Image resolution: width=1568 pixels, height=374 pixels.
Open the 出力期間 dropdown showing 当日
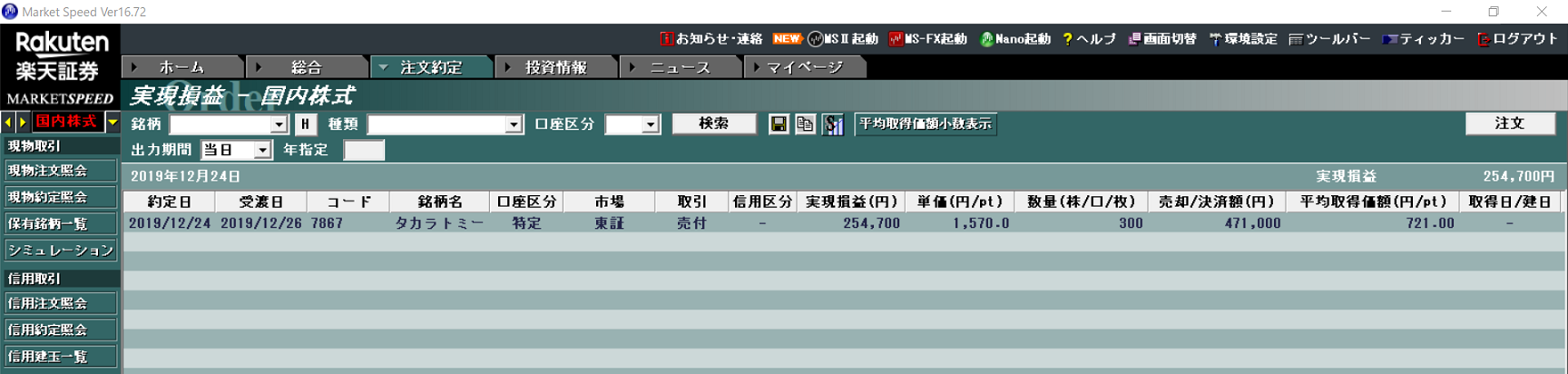click(x=262, y=150)
